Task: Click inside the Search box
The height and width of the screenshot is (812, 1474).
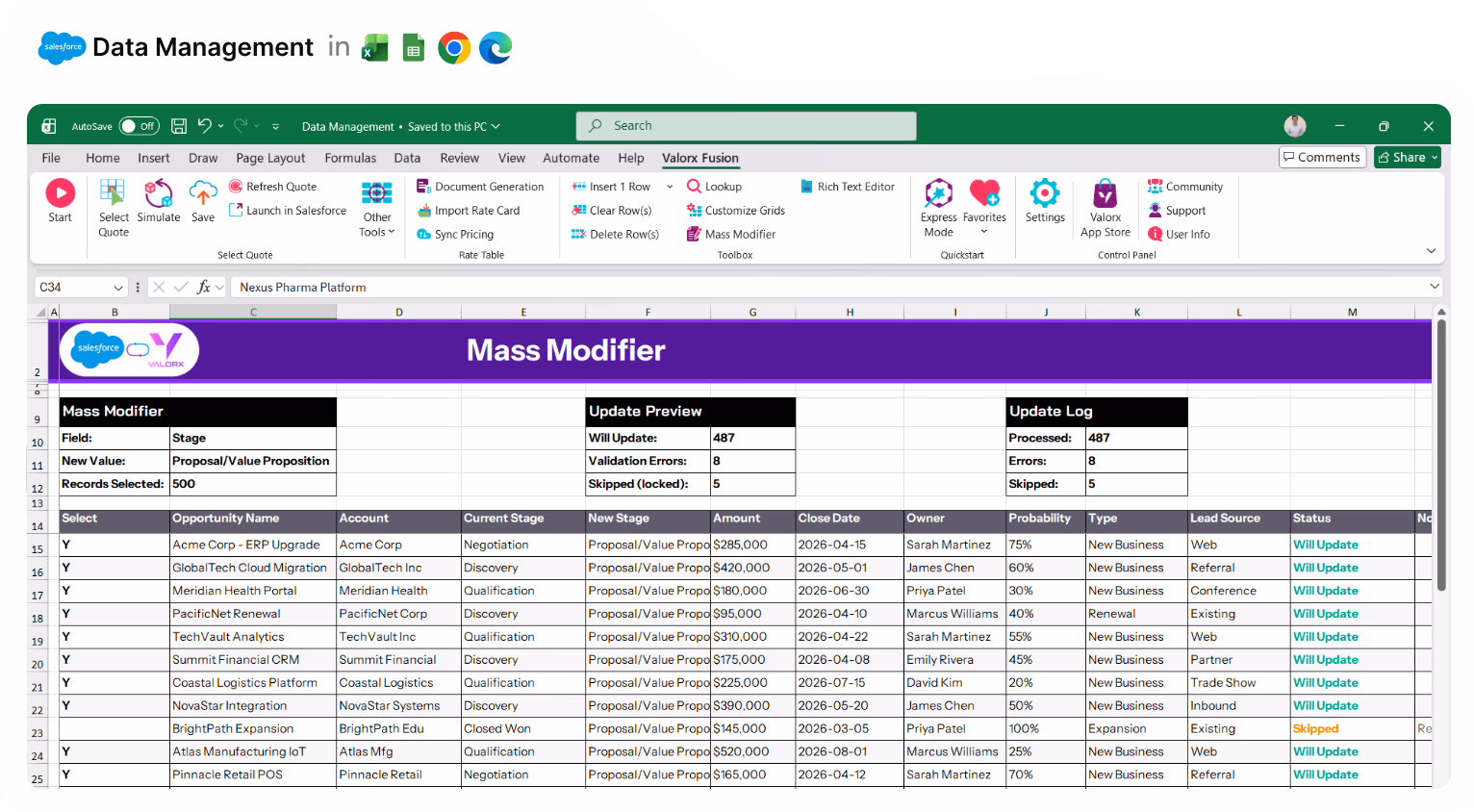Action: [746, 125]
